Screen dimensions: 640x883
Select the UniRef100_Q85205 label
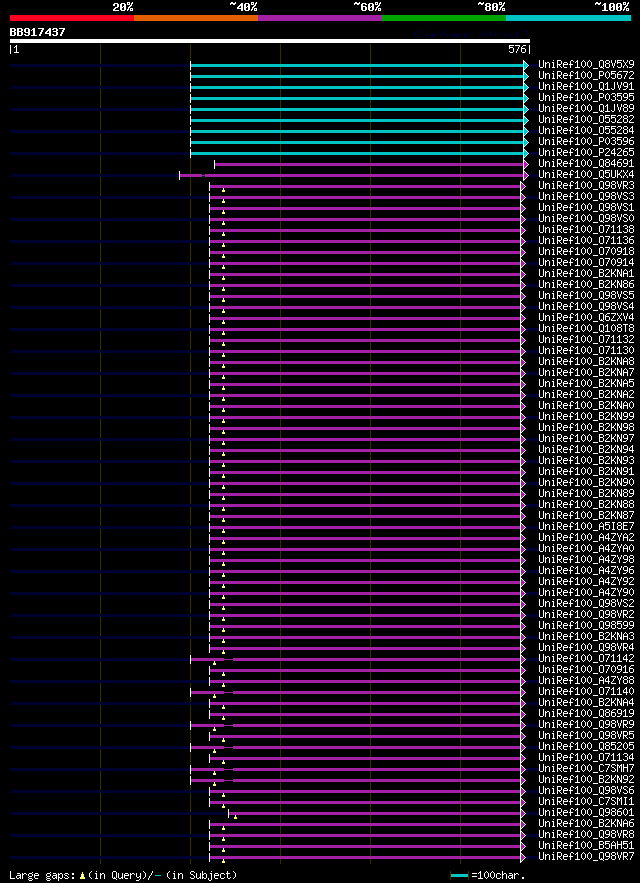pyautogui.click(x=586, y=747)
